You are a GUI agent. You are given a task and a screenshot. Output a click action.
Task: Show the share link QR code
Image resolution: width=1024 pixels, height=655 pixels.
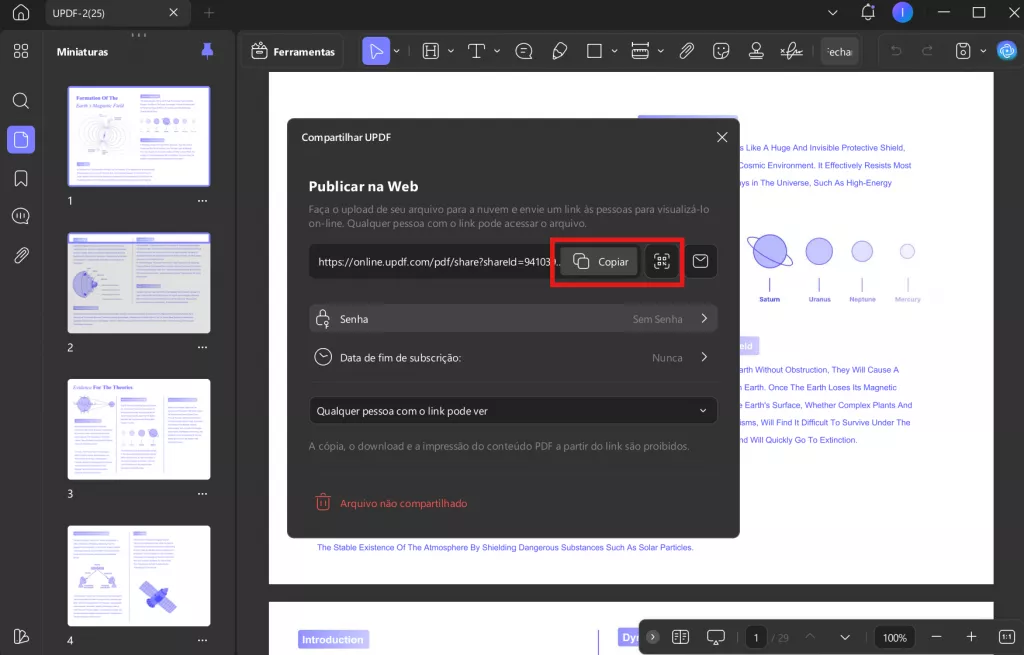click(x=661, y=261)
